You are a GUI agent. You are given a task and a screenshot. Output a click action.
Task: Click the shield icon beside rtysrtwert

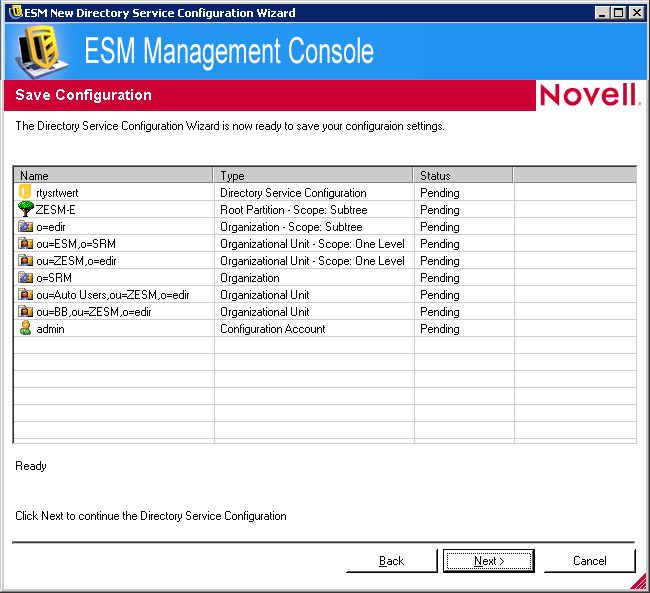click(x=25, y=192)
